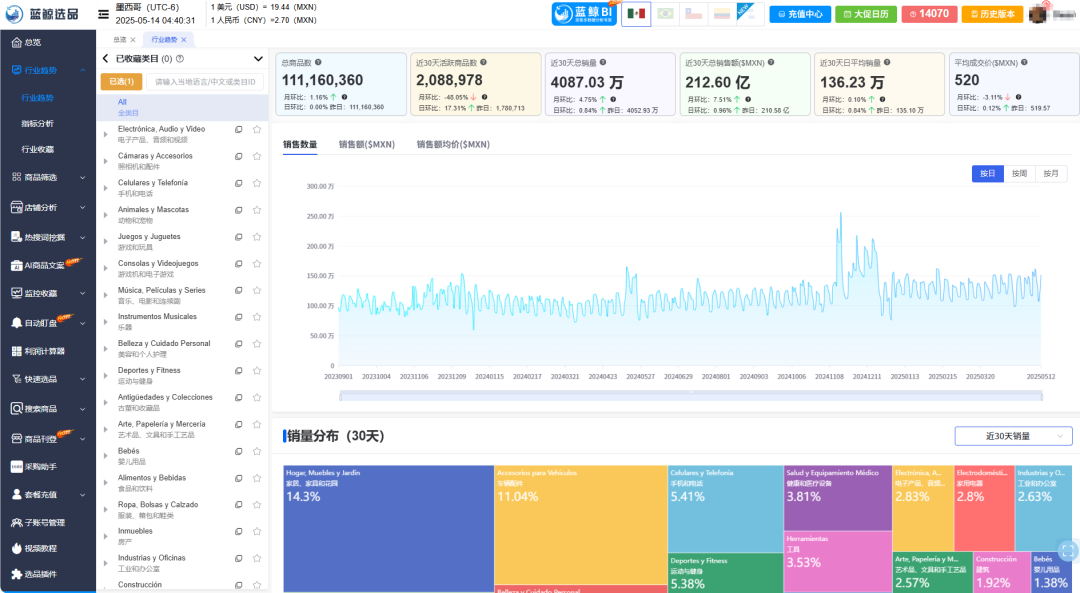
Task: Click the 已选(1) selected button
Action: pyautogui.click(x=121, y=82)
